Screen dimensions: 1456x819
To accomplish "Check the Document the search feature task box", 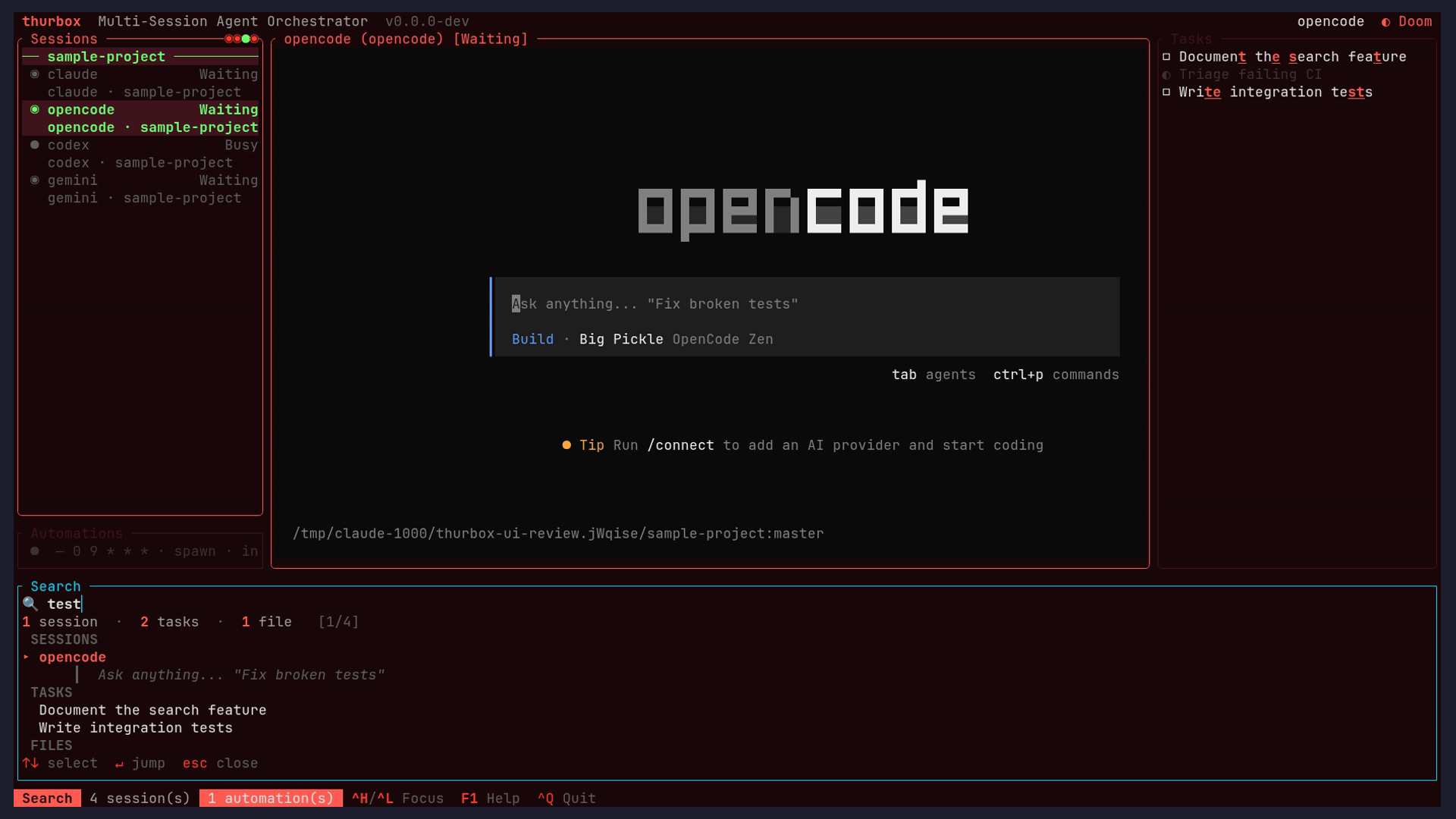I will (x=1167, y=57).
